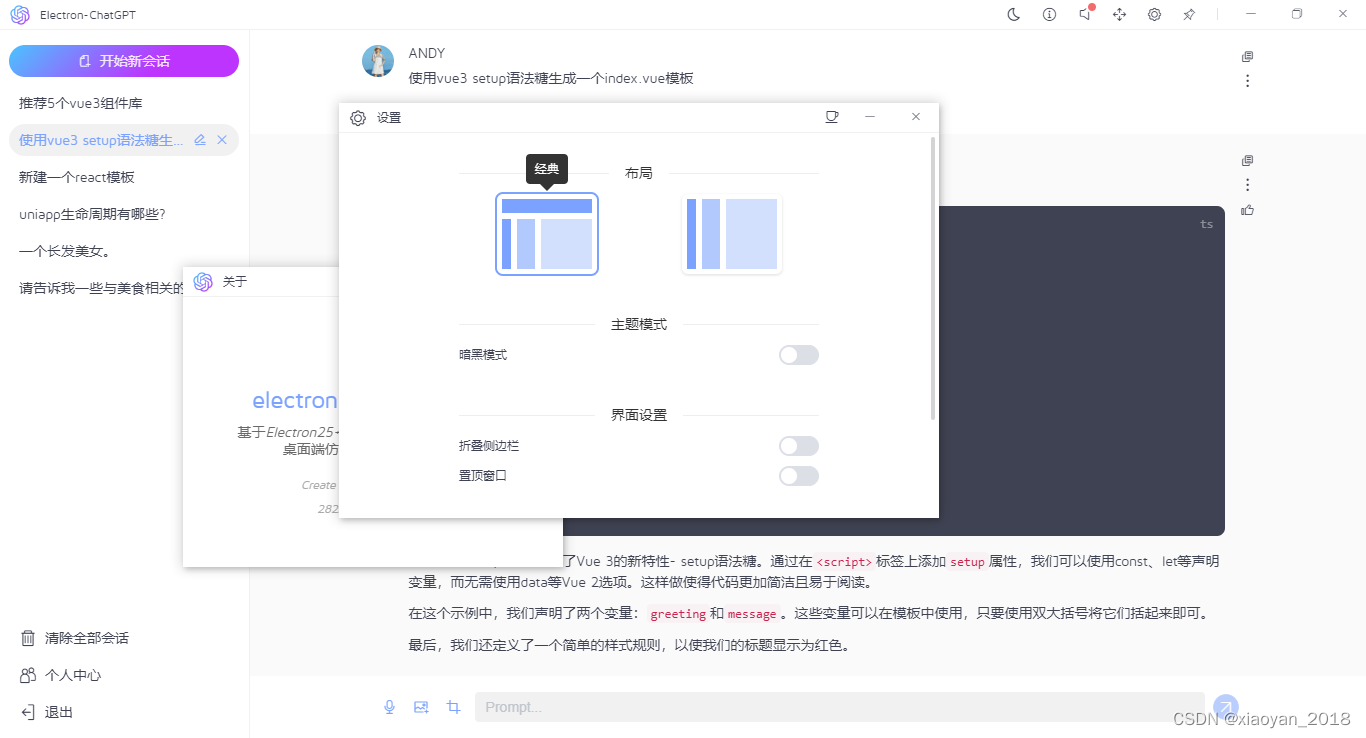Open conversation 一个长发美女。
The width and height of the screenshot is (1366, 738).
124,251
